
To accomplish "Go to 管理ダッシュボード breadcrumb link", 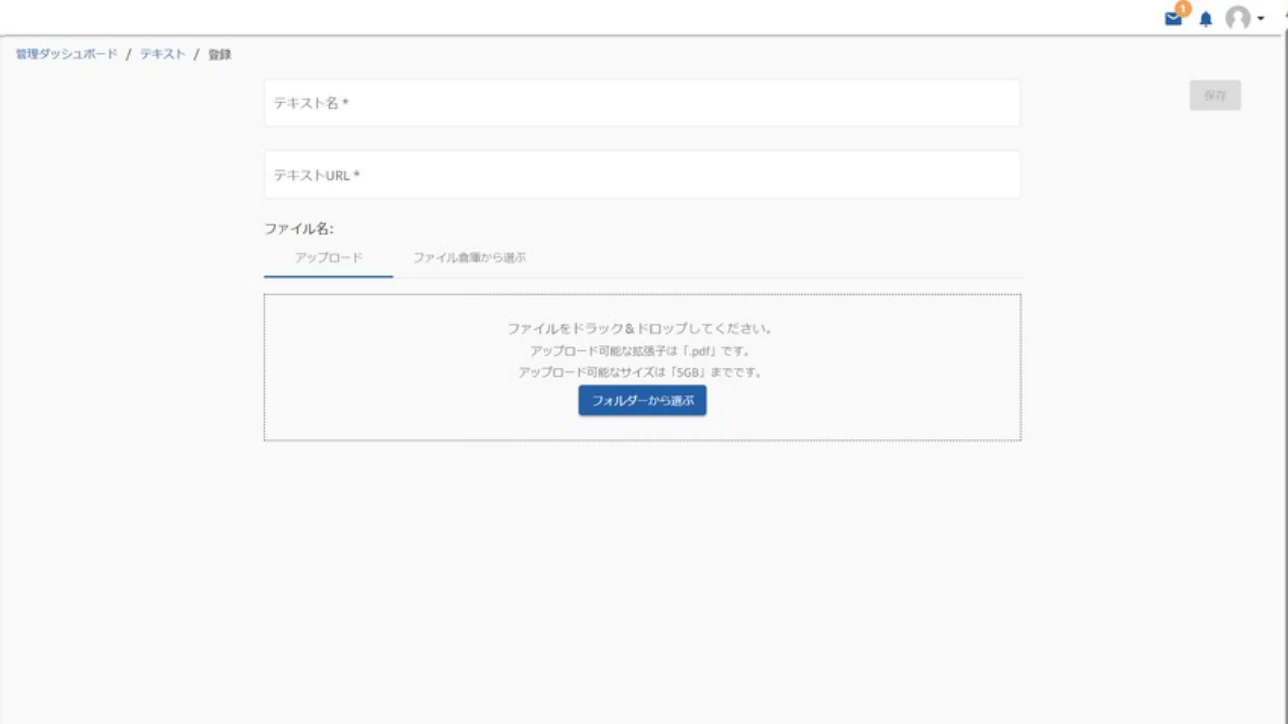I will (67, 54).
